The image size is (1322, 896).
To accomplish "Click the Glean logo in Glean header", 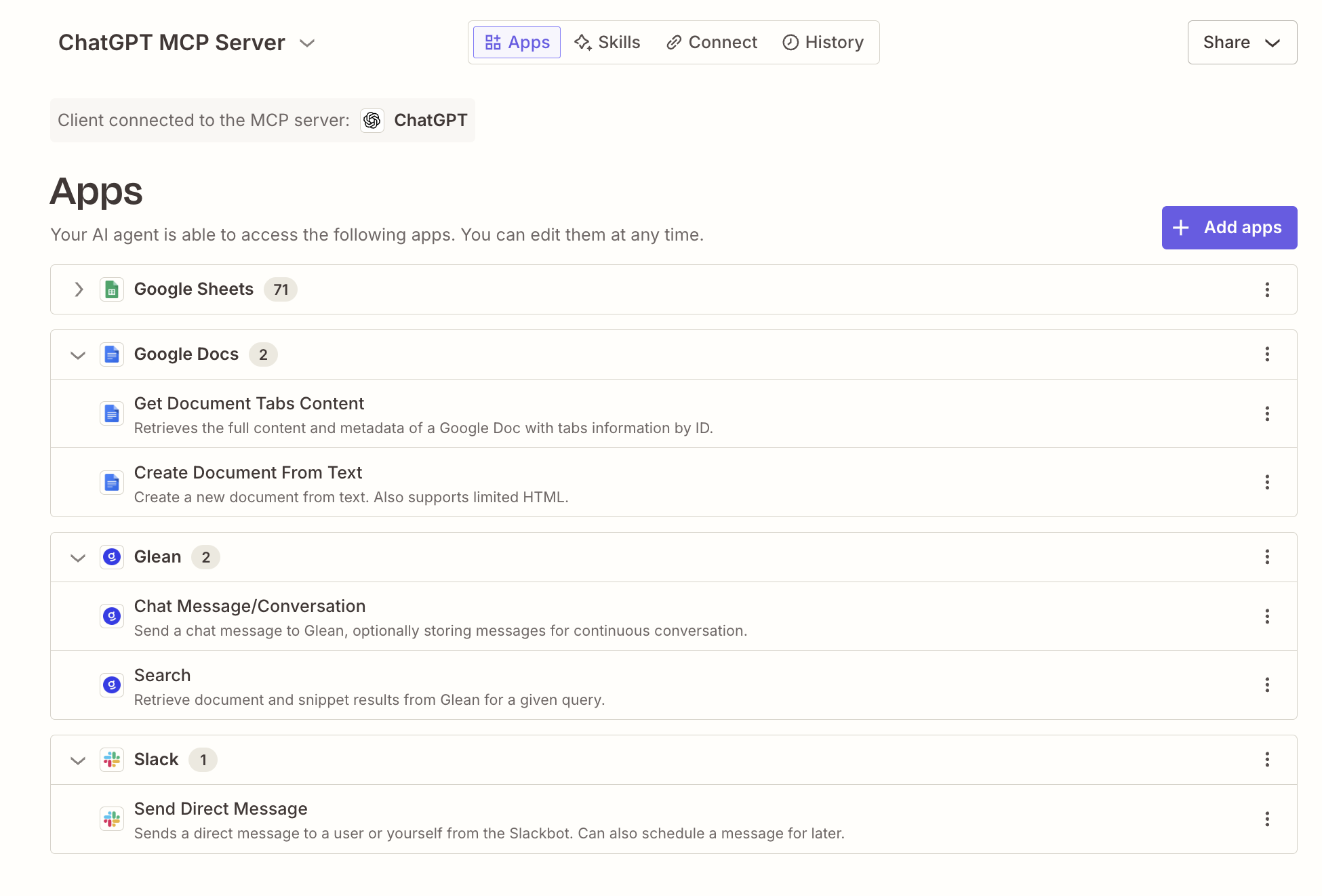I will [112, 557].
